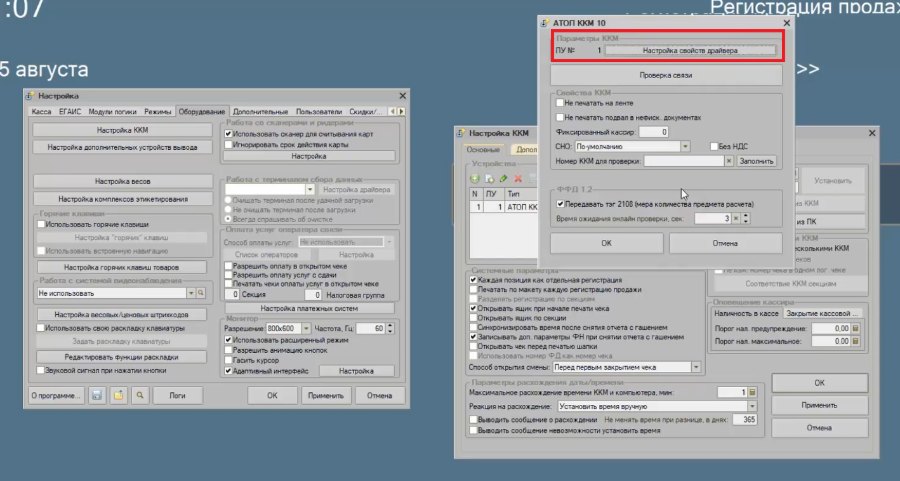Click the Настройка весов button

122,181
